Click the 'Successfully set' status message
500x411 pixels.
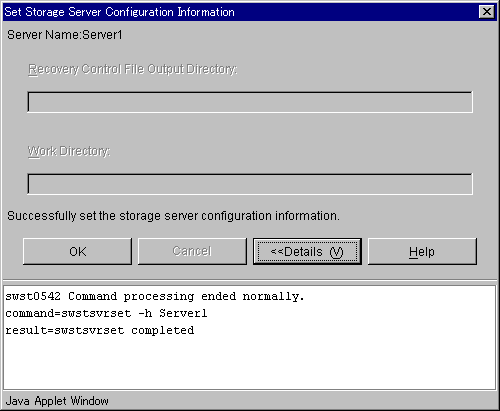(x=173, y=216)
